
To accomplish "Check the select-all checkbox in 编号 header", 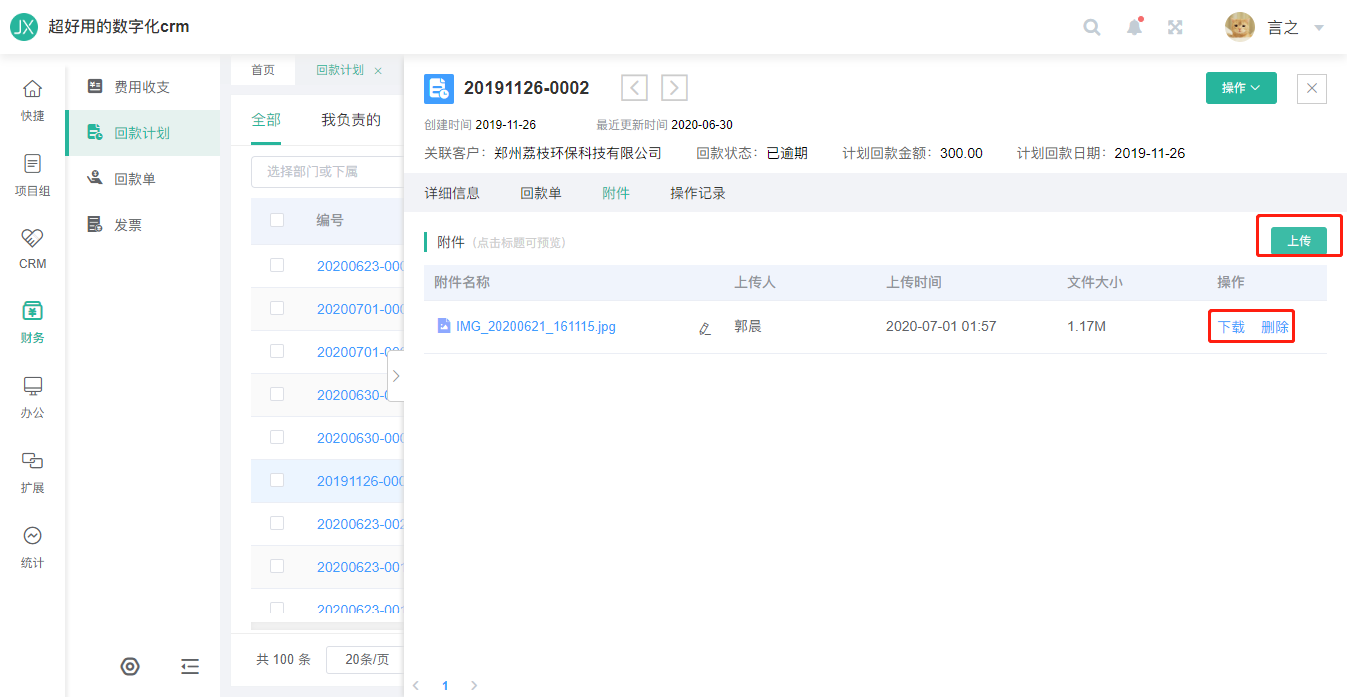I will [277, 220].
